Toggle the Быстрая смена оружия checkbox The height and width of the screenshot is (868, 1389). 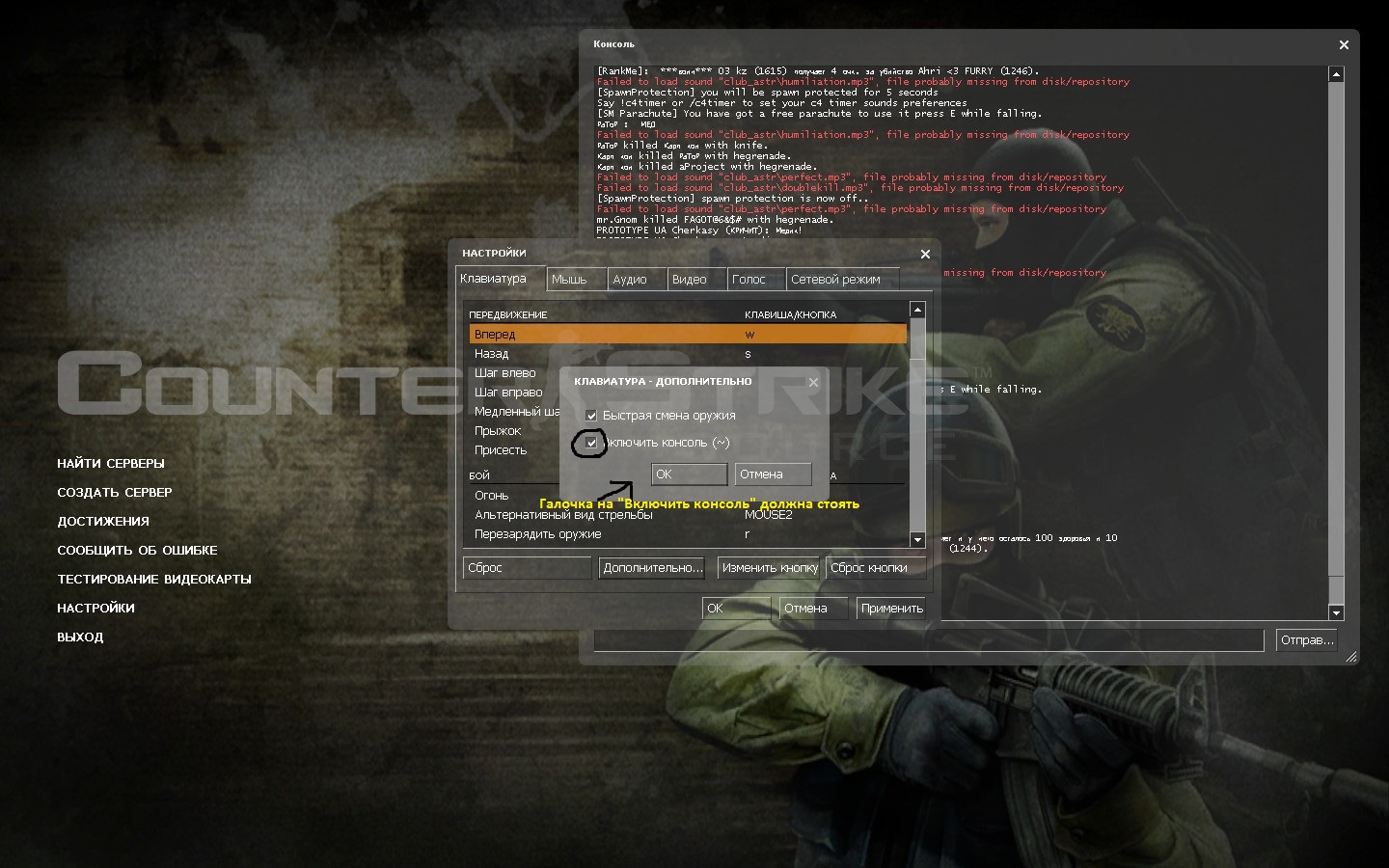[x=591, y=416]
